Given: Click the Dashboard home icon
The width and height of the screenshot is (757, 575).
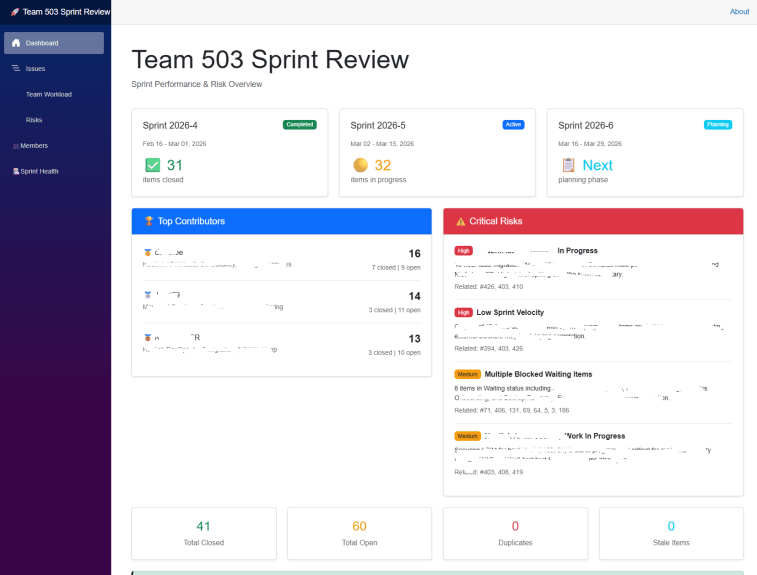Looking at the screenshot, I should click(16, 43).
